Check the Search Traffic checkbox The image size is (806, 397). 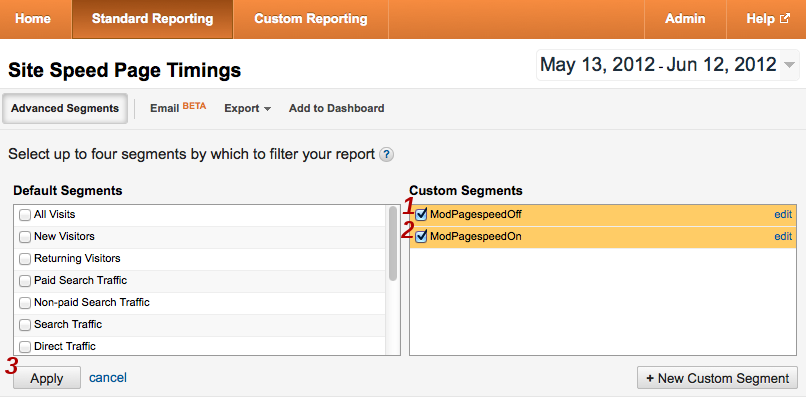(25, 325)
